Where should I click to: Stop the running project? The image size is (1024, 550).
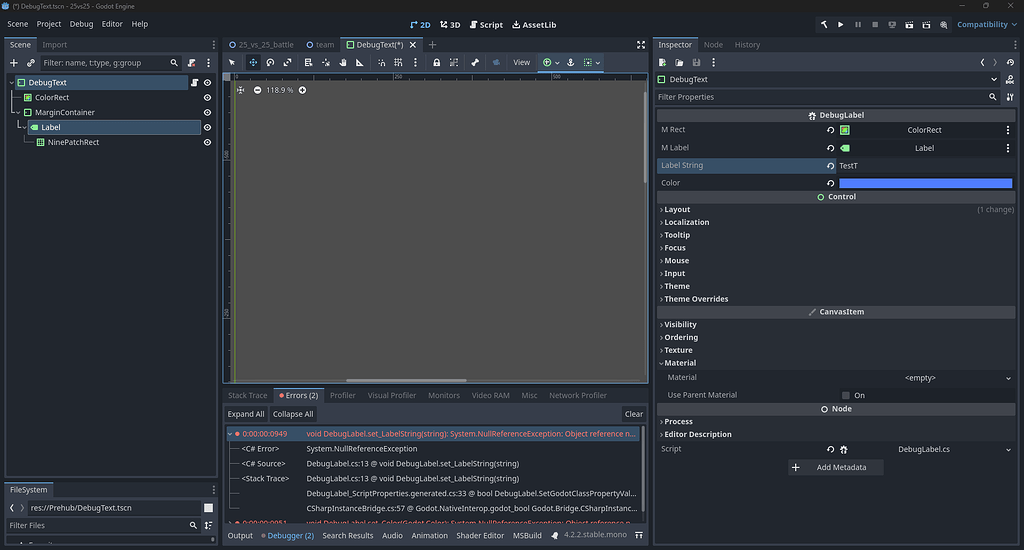pyautogui.click(x=875, y=25)
